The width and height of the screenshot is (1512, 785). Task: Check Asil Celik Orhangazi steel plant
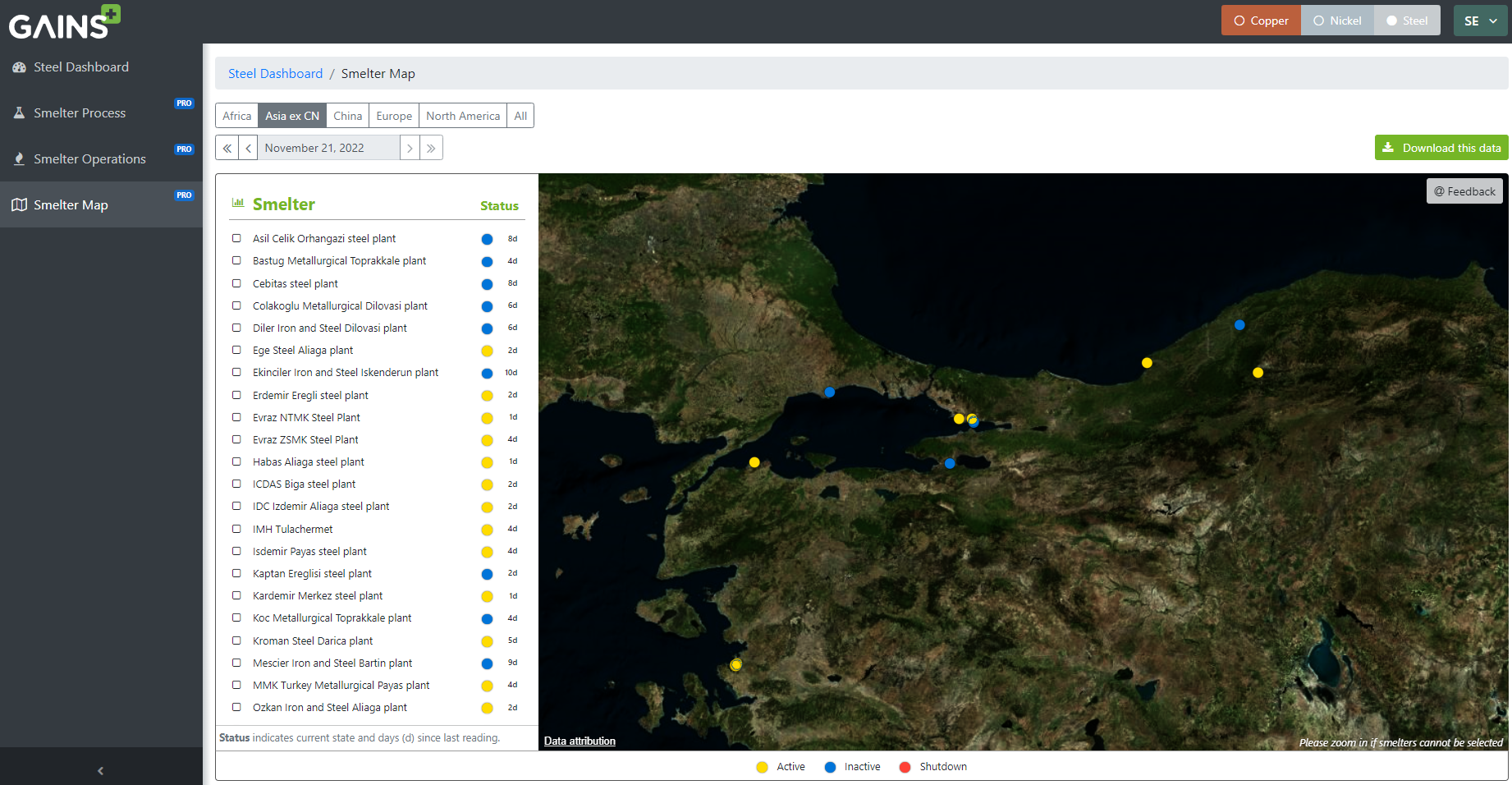point(236,238)
